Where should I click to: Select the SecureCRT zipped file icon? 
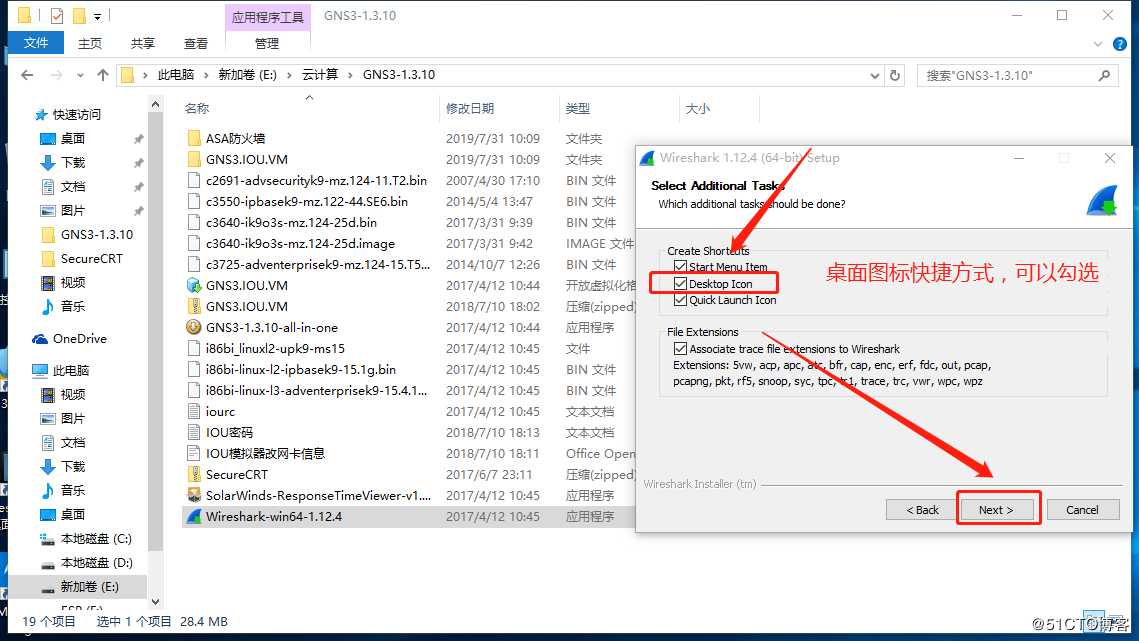[194, 475]
